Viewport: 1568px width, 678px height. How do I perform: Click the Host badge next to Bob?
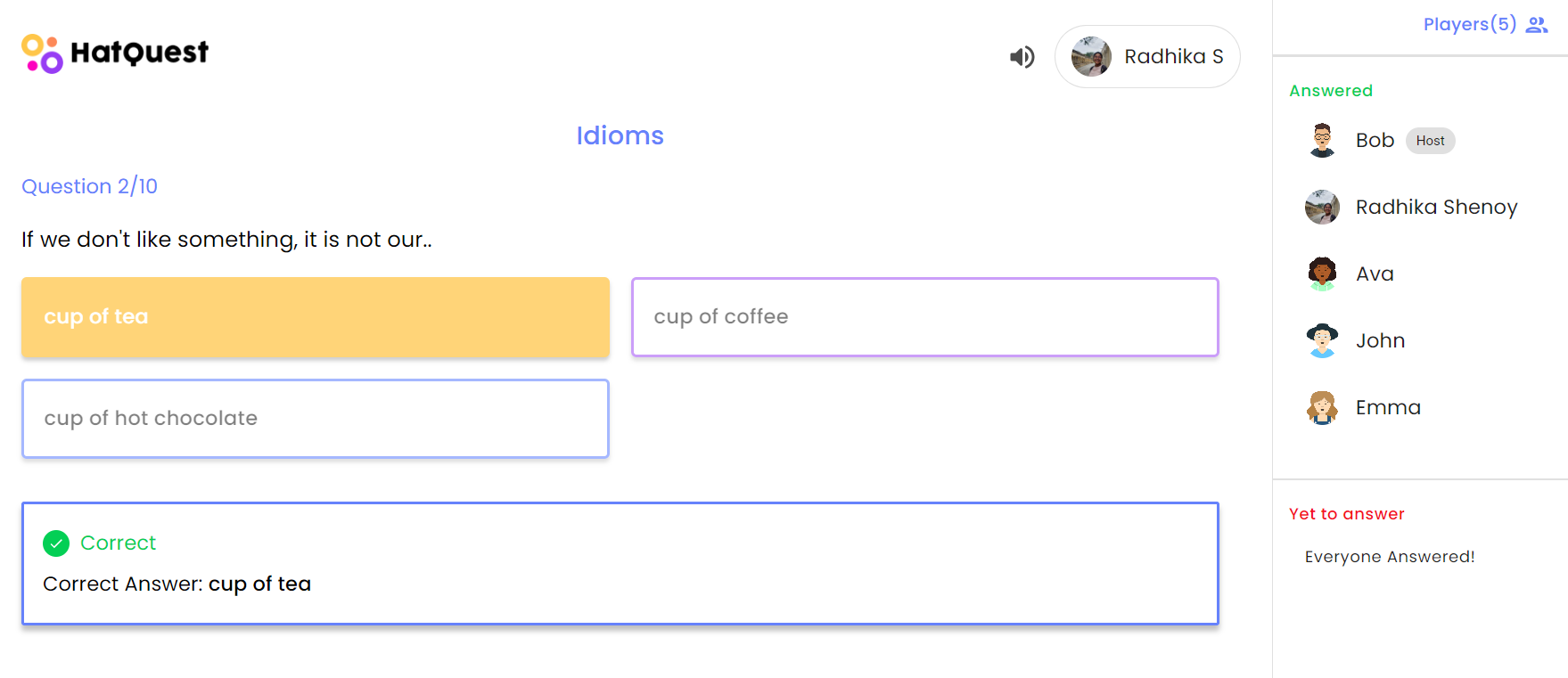(1430, 141)
